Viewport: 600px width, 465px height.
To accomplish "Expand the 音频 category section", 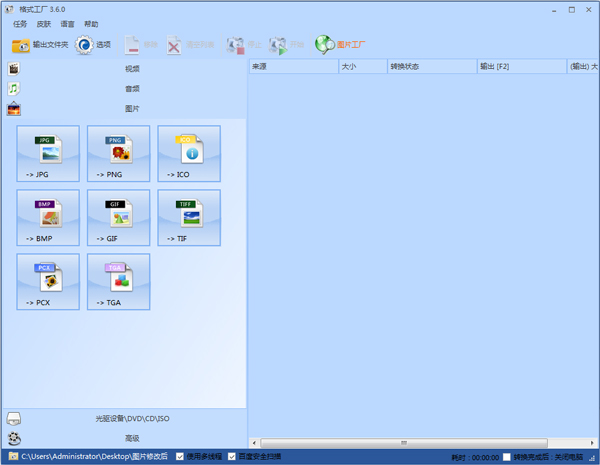I will 131,88.
